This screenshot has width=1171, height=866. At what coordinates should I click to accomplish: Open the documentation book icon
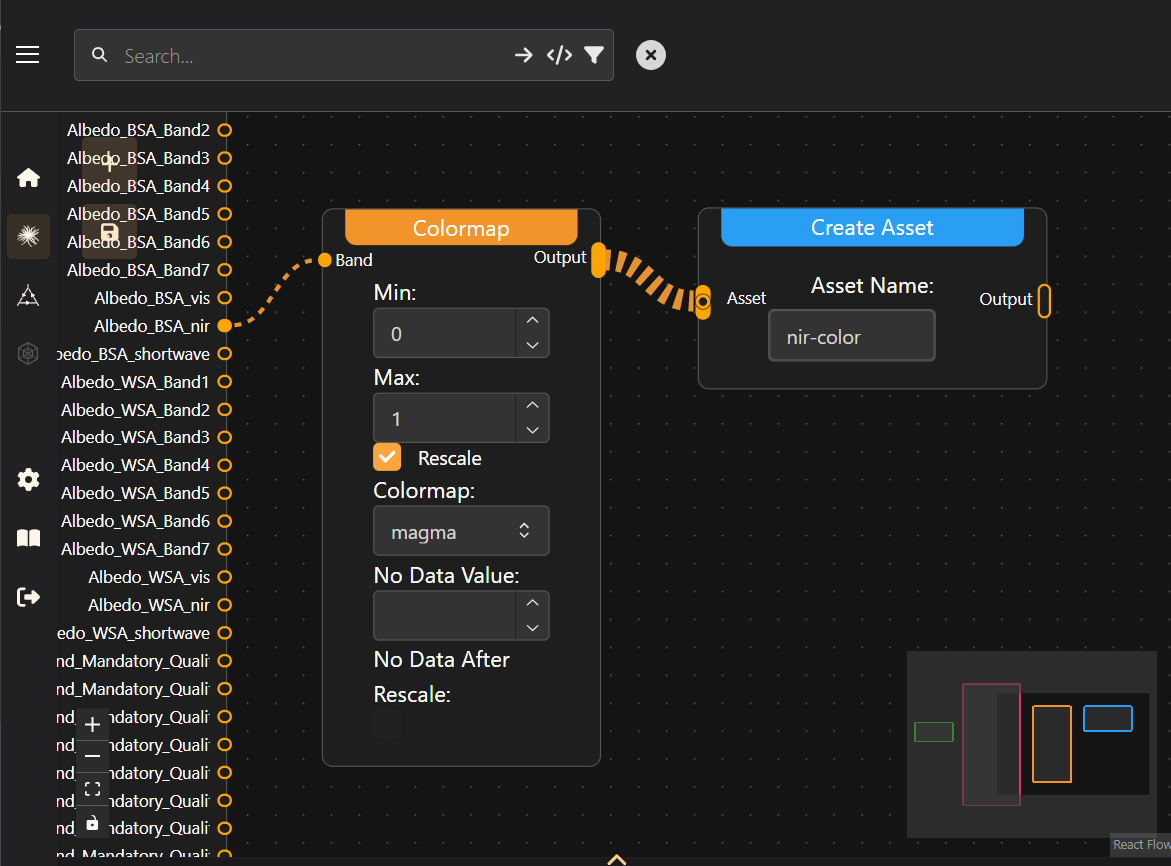click(x=28, y=539)
